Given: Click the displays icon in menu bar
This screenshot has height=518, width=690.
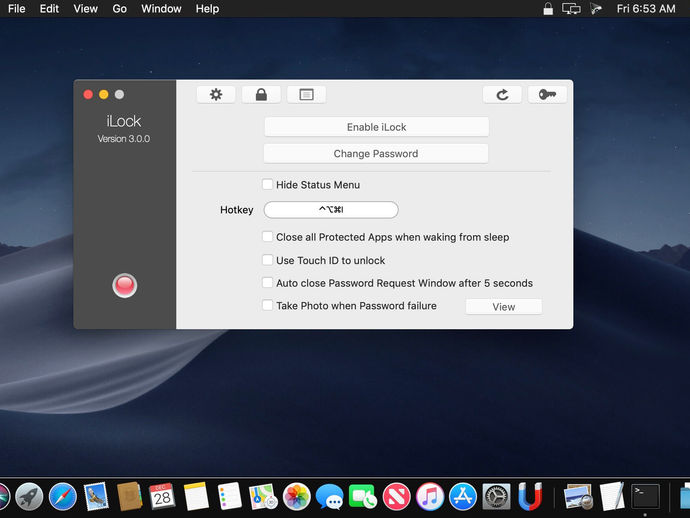Looking at the screenshot, I should click(x=571, y=9).
